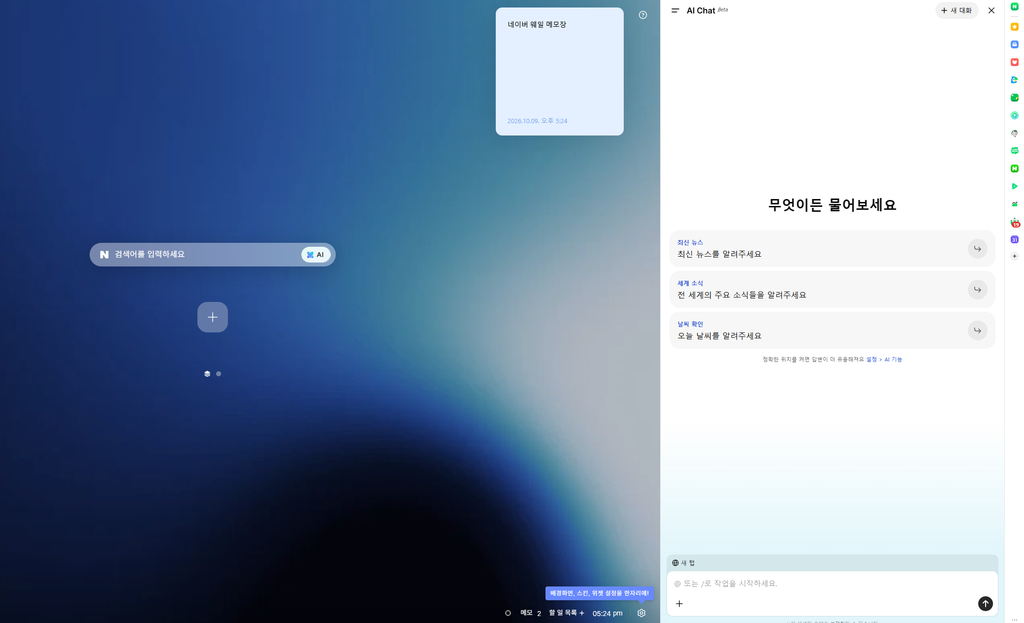The width and height of the screenshot is (1024, 623).
Task: Click the 05:24 pm clock
Action: 607,613
